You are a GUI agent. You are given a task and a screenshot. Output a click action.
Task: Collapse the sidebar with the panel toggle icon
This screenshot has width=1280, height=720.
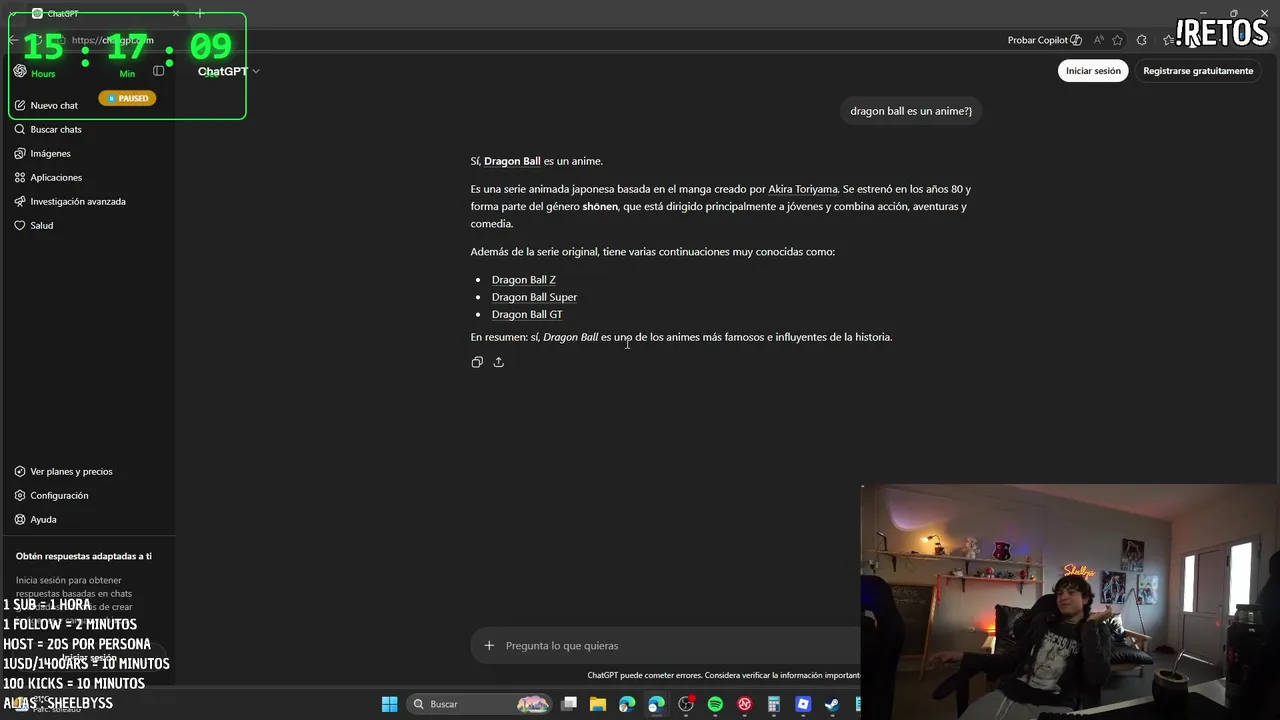coord(158,71)
